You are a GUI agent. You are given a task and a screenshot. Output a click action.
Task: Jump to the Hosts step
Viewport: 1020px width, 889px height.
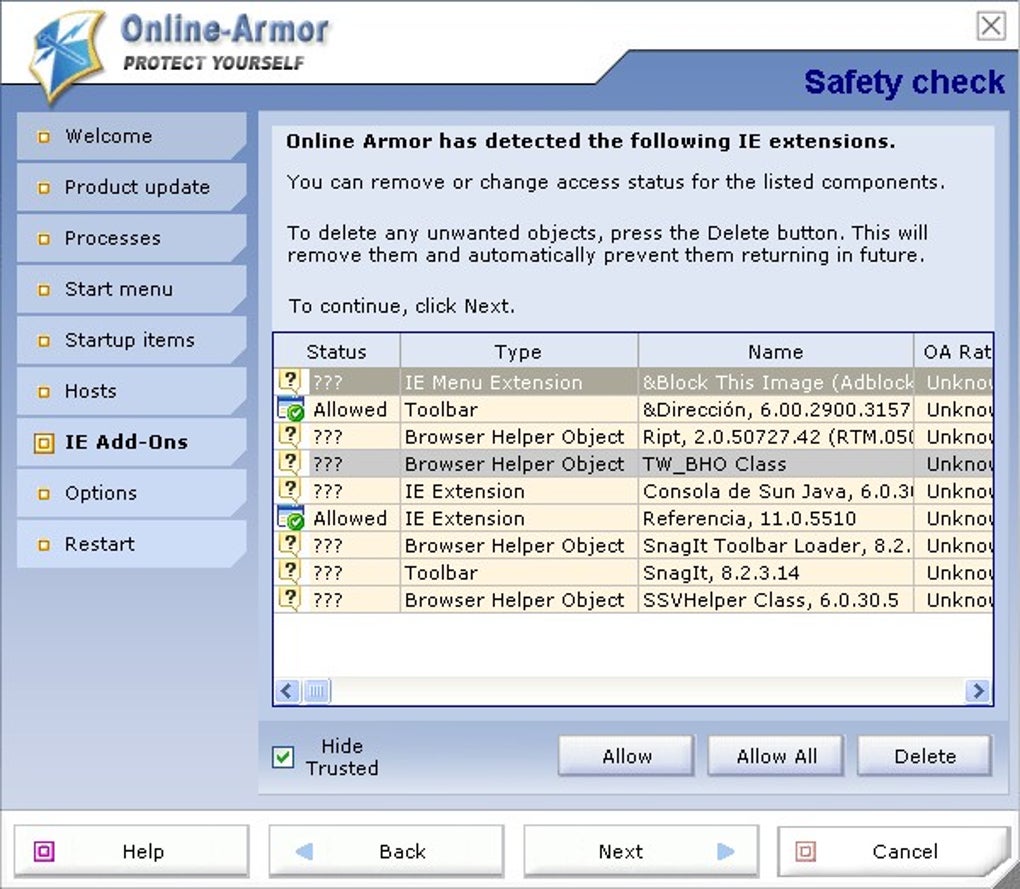(x=131, y=391)
